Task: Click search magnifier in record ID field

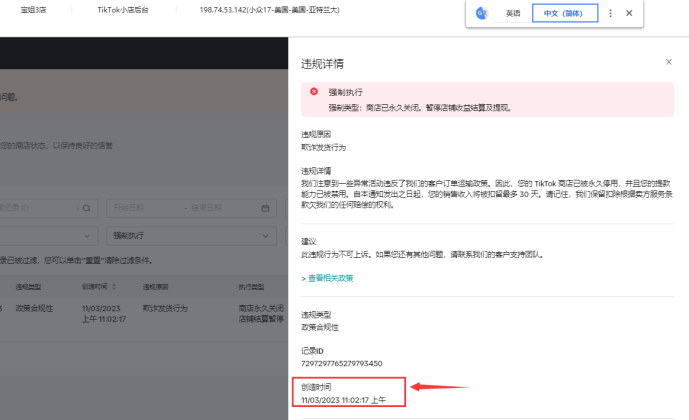Action: click(85, 208)
